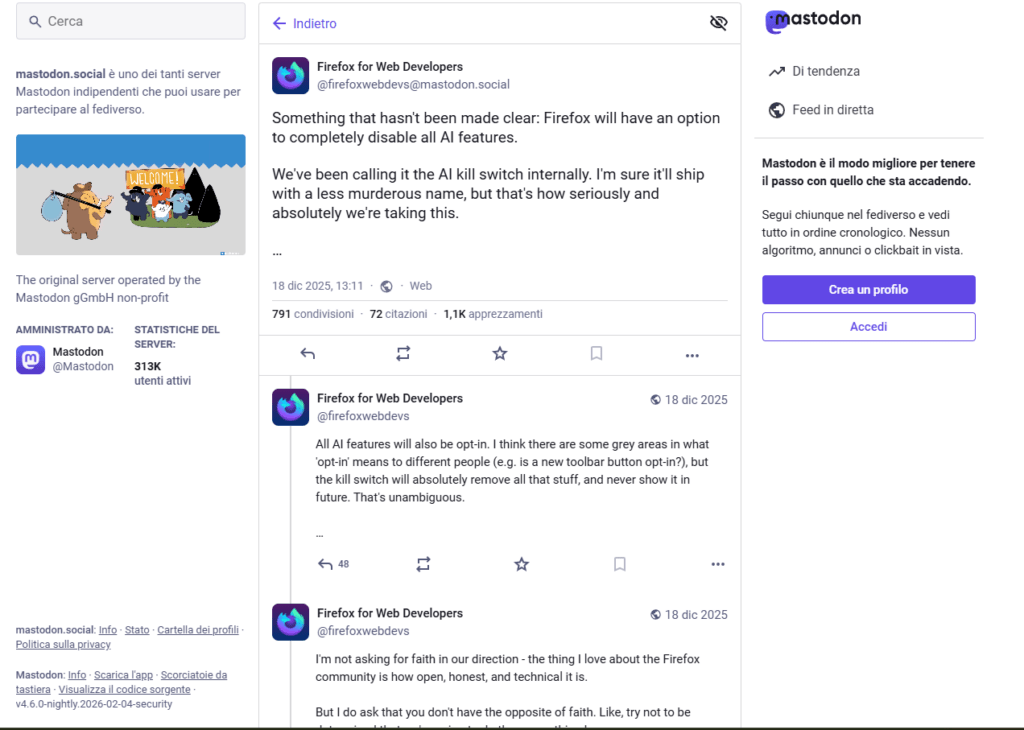Image resolution: width=1024 pixels, height=730 pixels.
Task: Favorite the main post with the star icon
Action: coord(500,354)
